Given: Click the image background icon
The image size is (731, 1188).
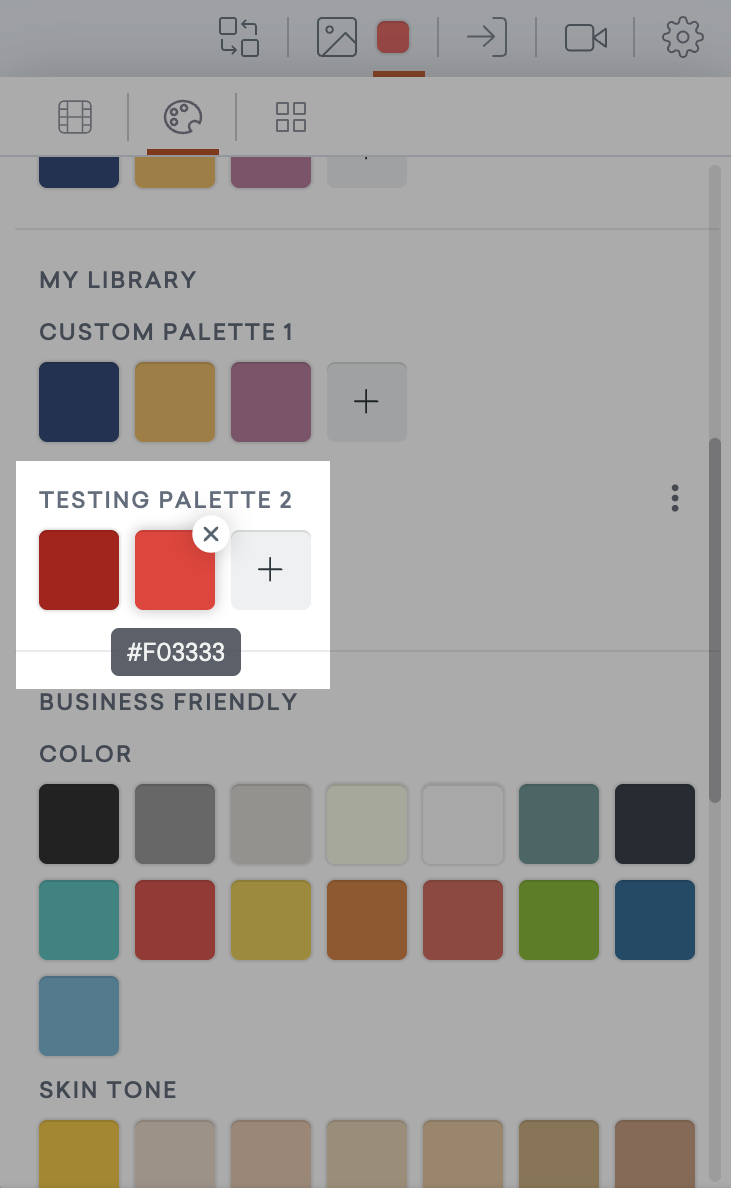Looking at the screenshot, I should (x=336, y=37).
